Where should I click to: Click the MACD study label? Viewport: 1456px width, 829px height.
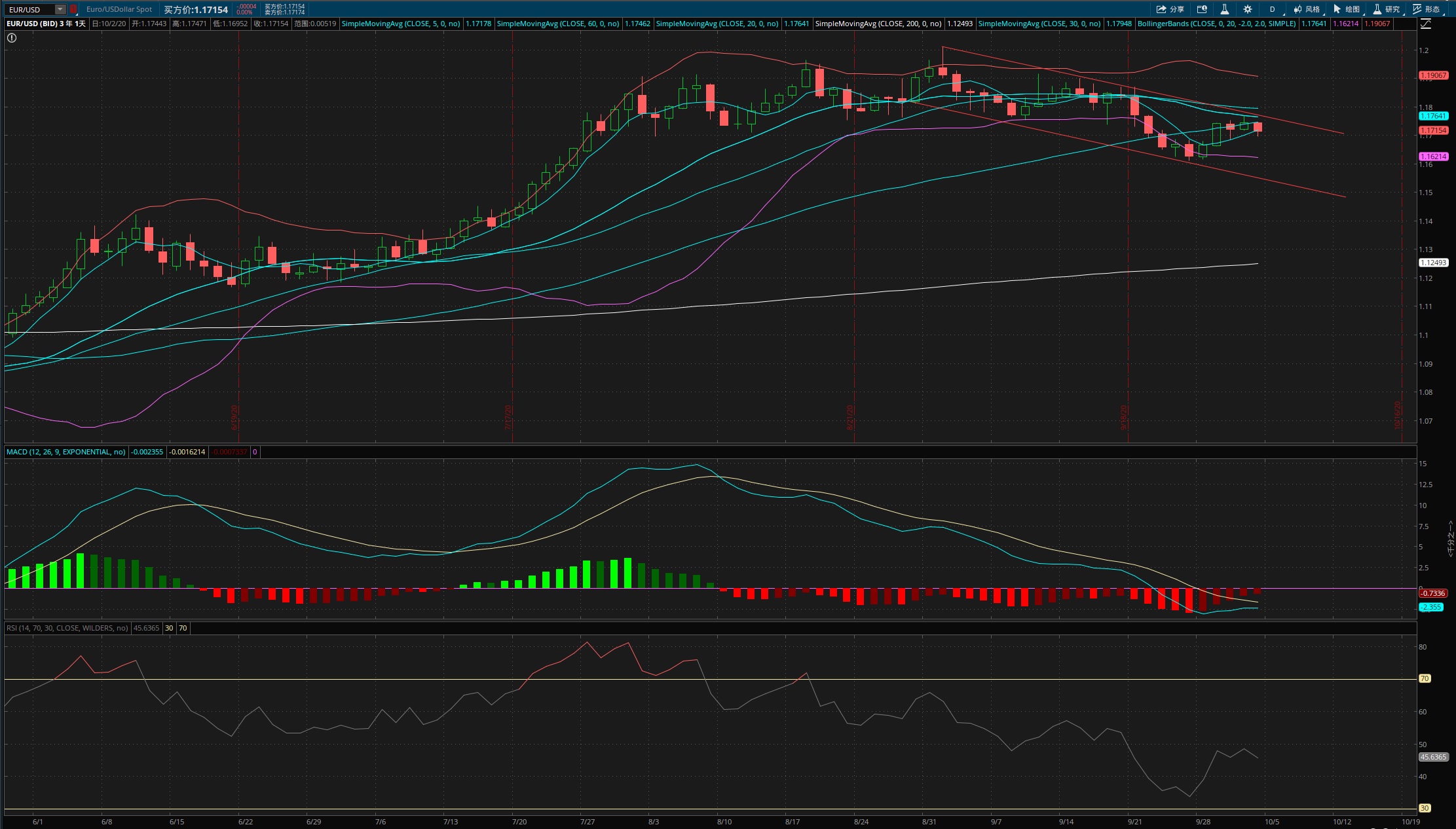[66, 452]
